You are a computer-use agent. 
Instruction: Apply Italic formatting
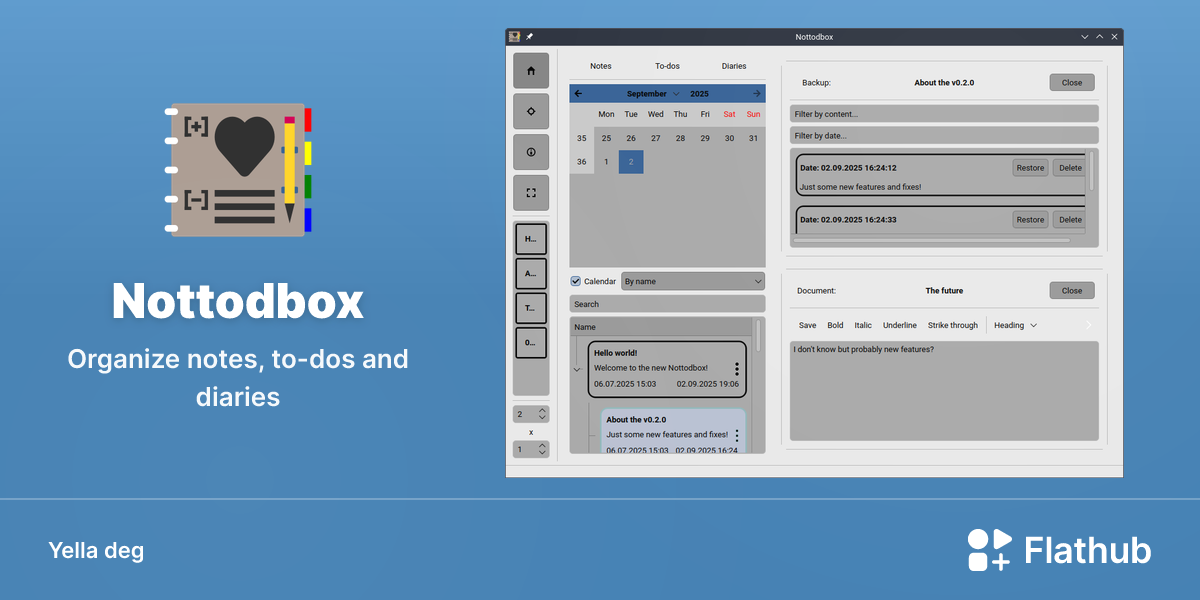[863, 325]
